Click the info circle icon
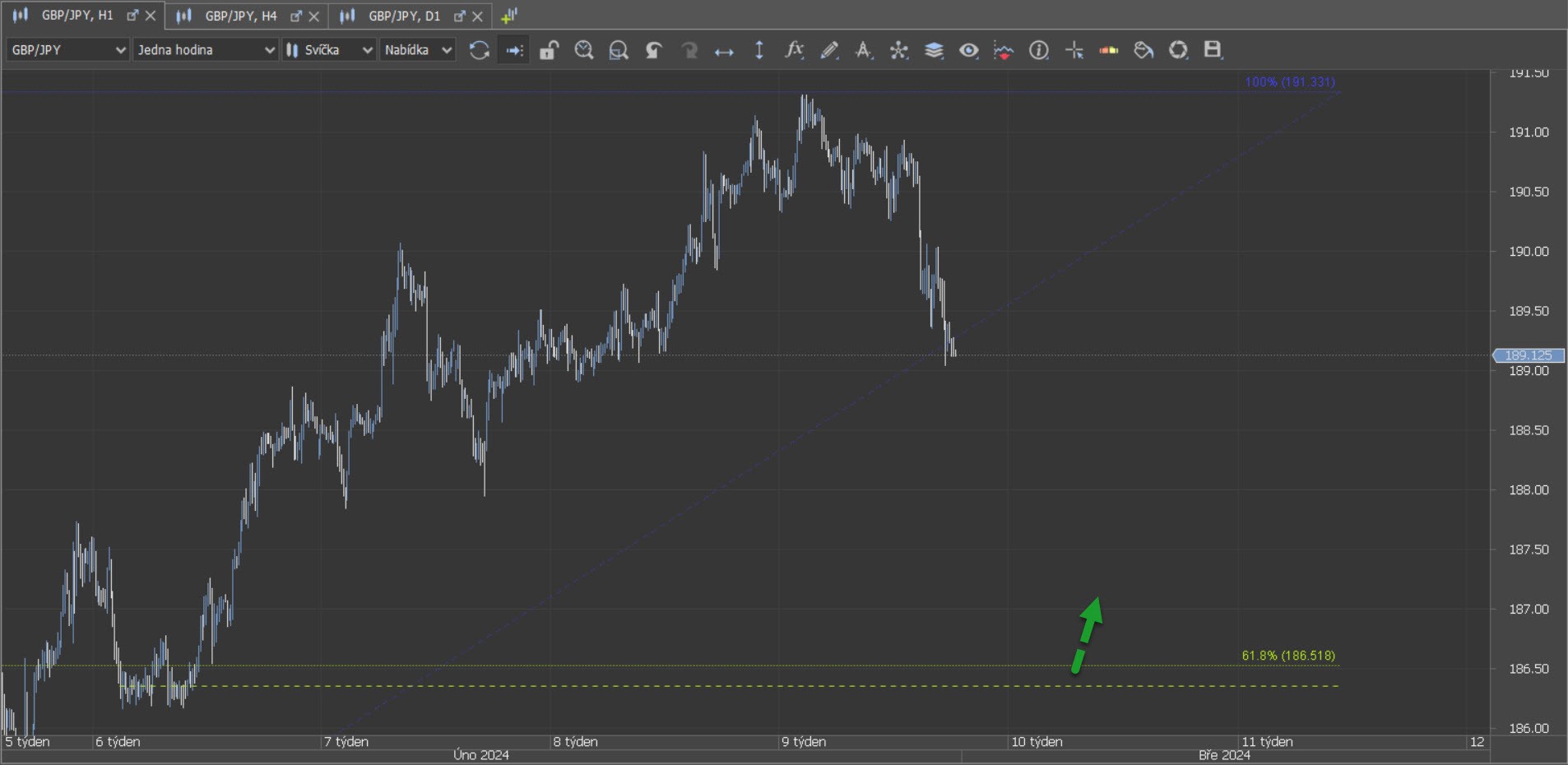Screen dimensions: 1568x765 (x=1039, y=50)
